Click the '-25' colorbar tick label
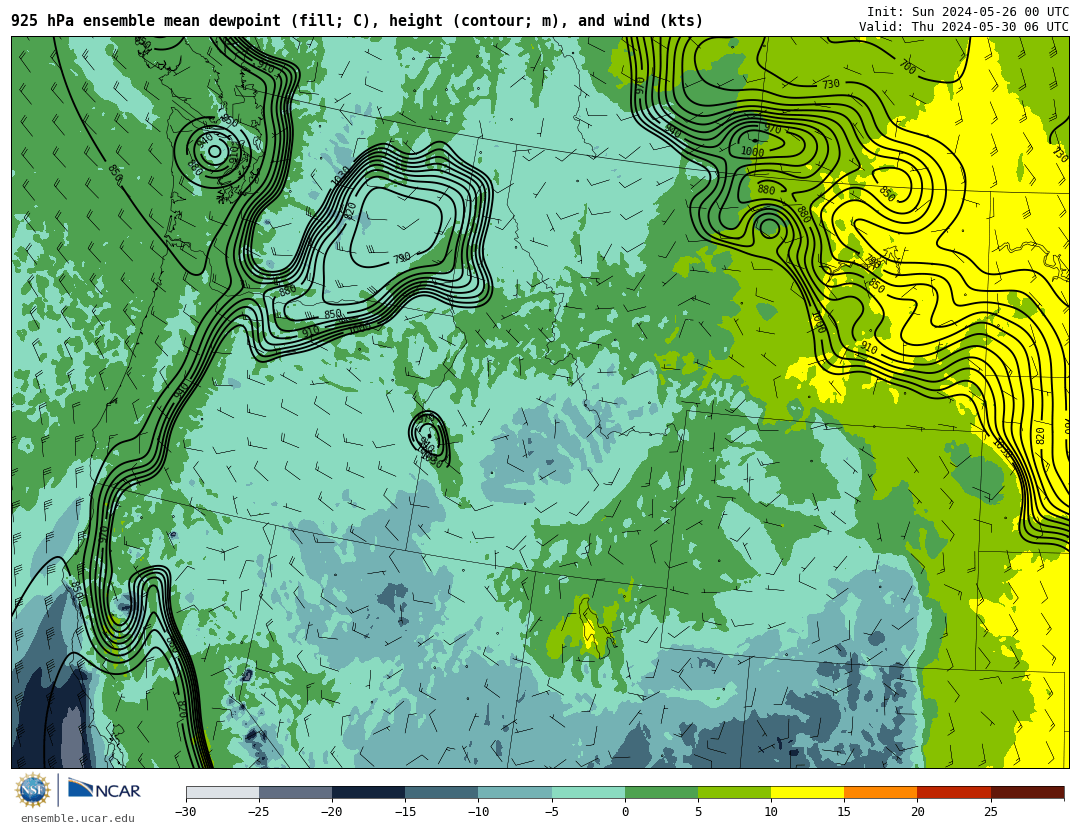Screen dimensions: 1080x831 (x=258, y=812)
